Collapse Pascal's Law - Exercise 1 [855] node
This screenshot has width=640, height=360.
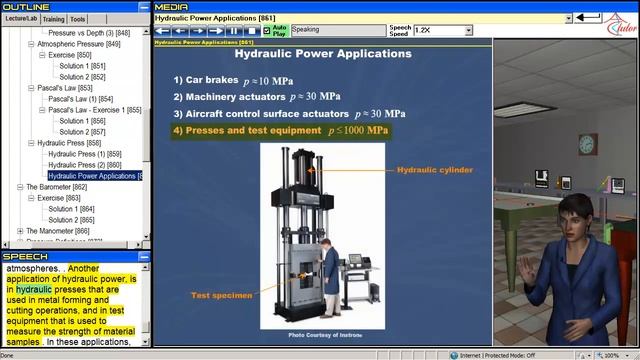tap(42, 110)
